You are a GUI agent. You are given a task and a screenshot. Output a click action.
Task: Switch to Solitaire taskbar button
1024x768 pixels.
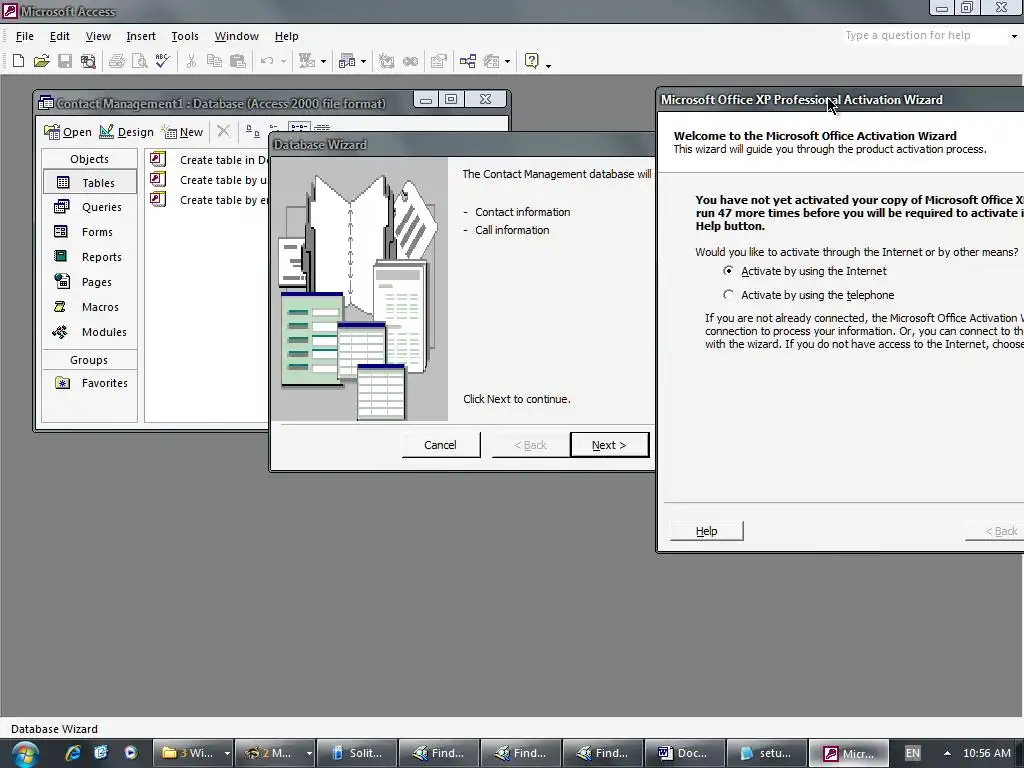pos(357,753)
